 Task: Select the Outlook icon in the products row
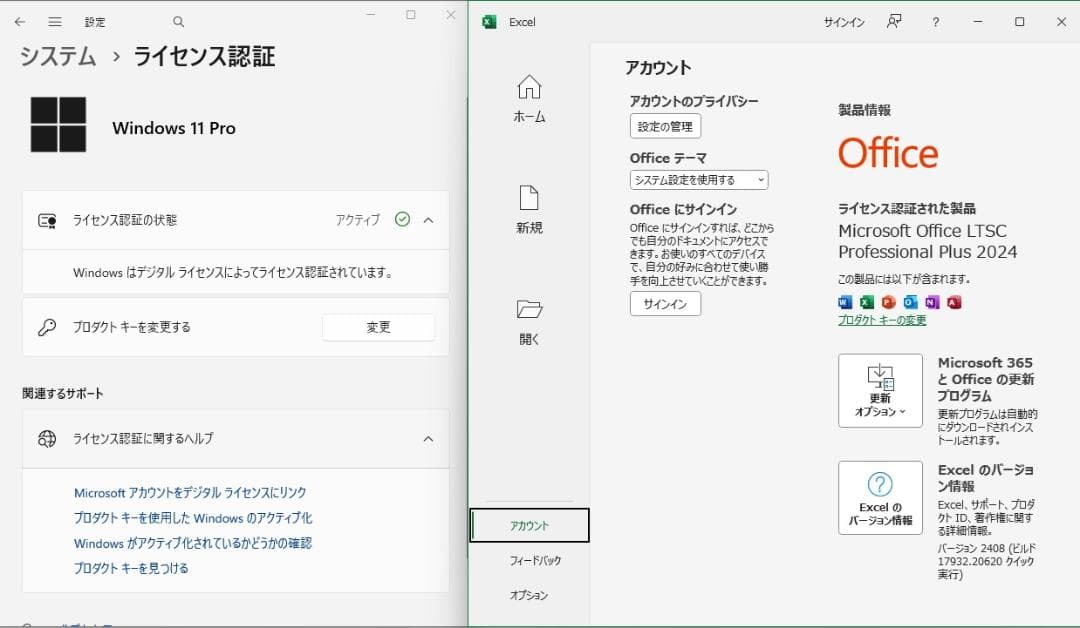point(910,302)
